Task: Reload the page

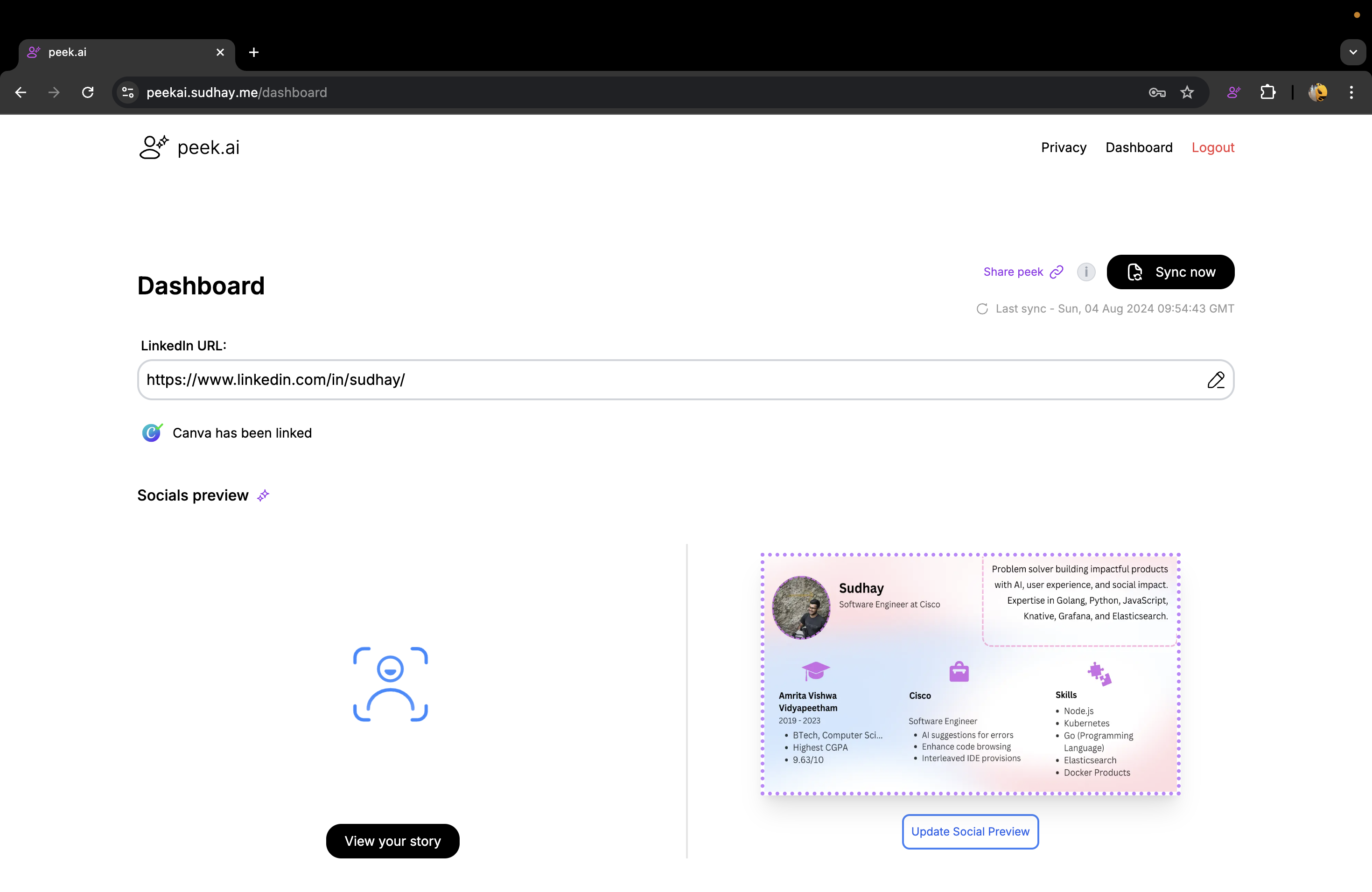Action: 88,92
